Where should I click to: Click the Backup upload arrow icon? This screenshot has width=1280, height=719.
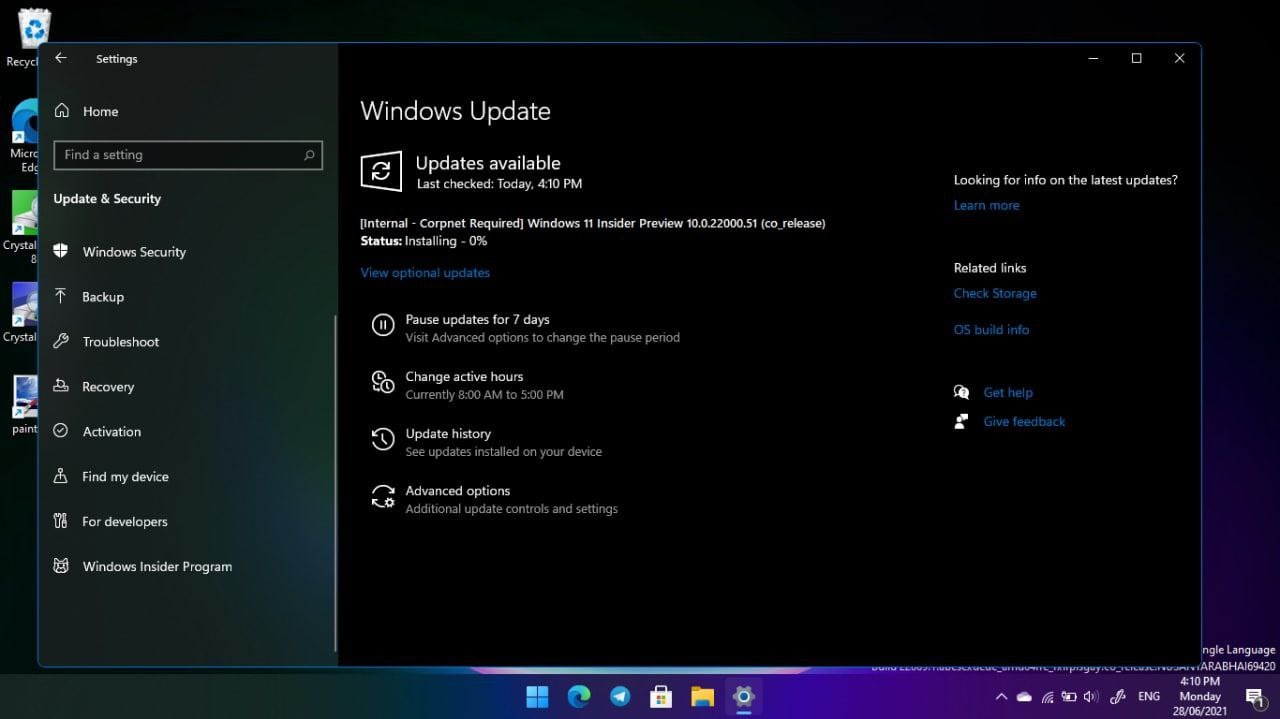[61, 296]
